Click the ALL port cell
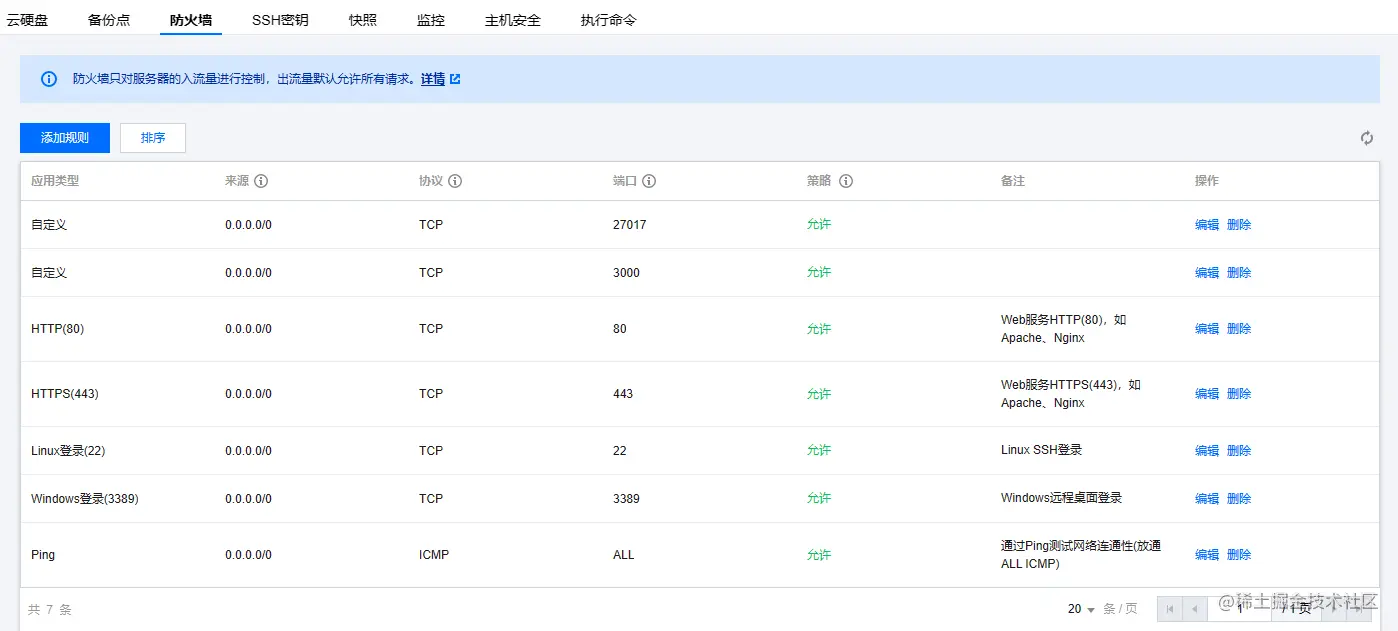Image resolution: width=1398 pixels, height=631 pixels. click(x=624, y=555)
